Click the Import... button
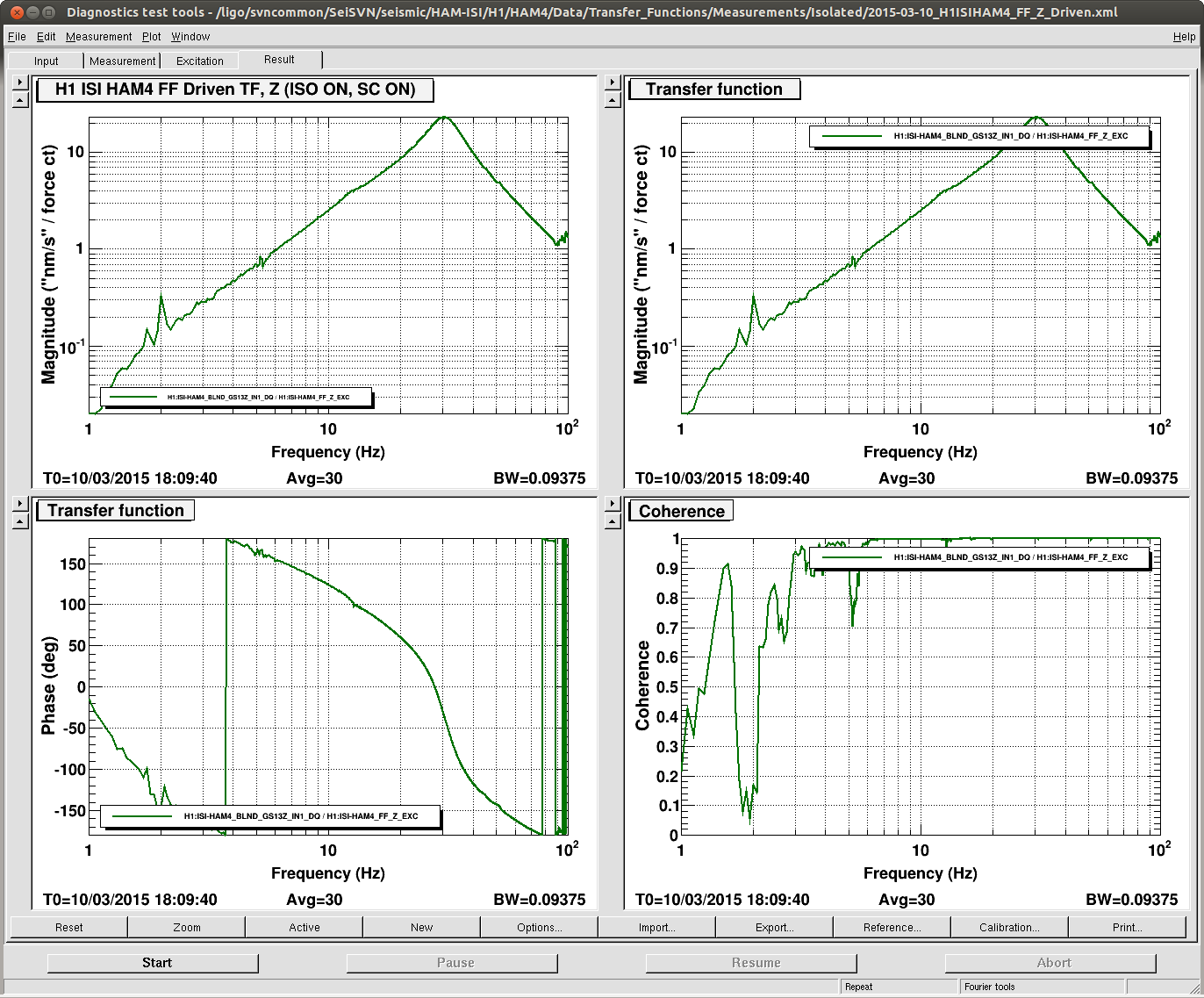This screenshot has width=1204, height=998. tap(656, 927)
